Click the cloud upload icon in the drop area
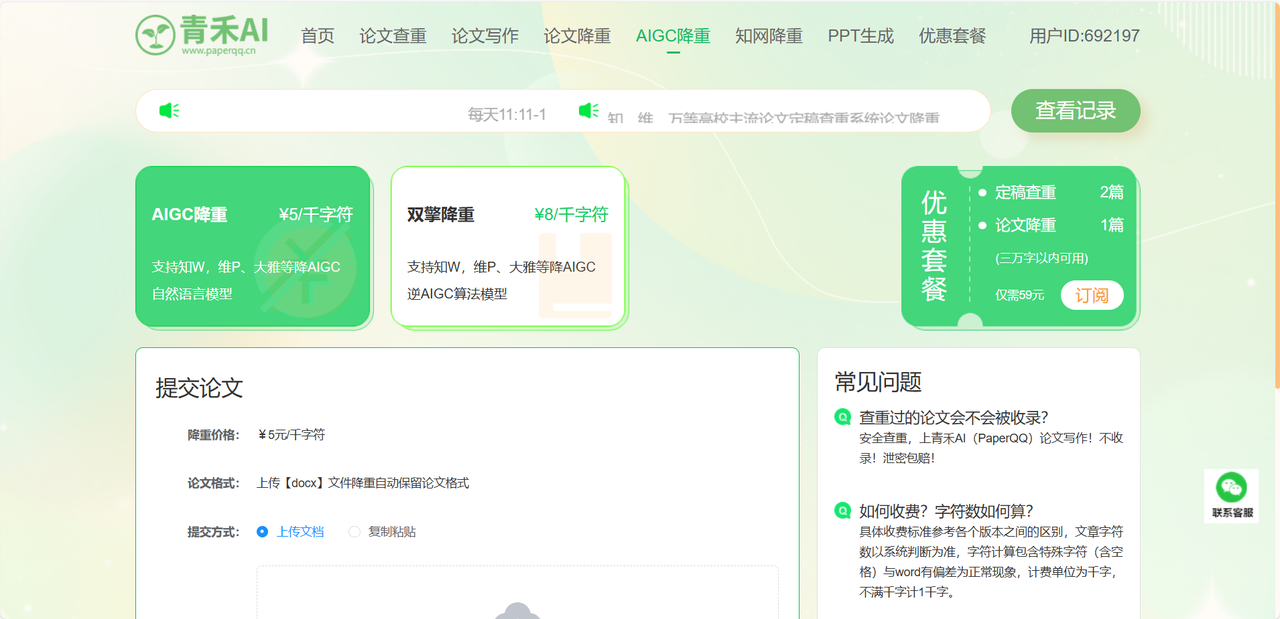Viewport: 1280px width, 619px height. click(x=517, y=610)
